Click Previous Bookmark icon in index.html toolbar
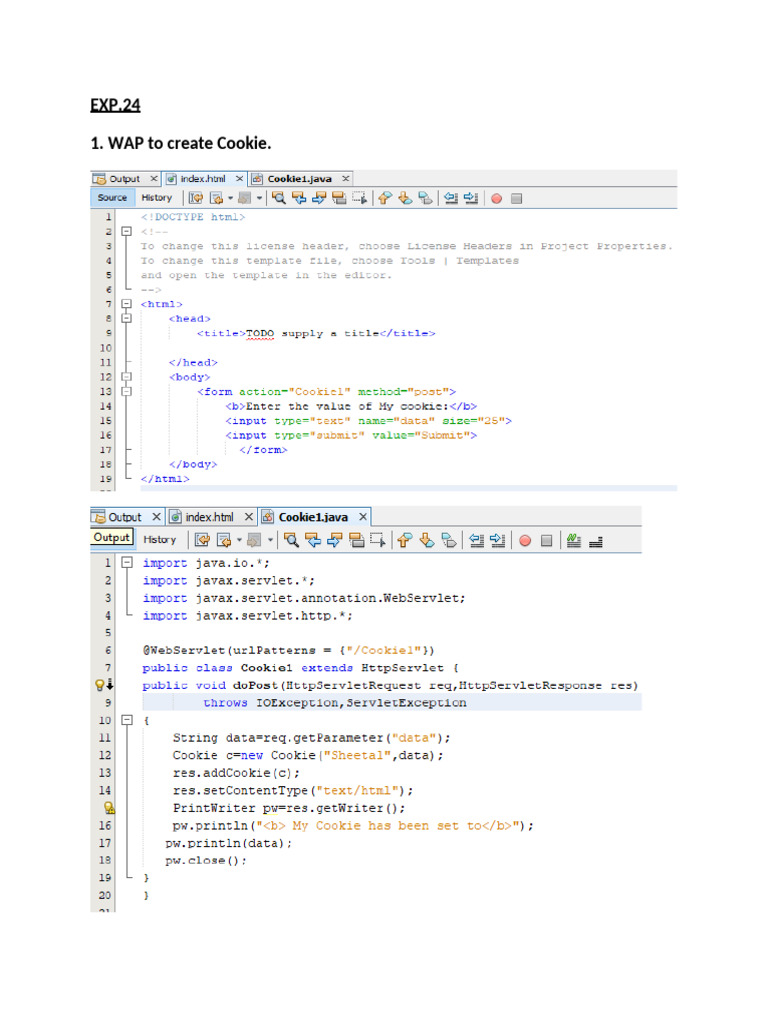Viewport: 768px width, 1024px height. tap(384, 198)
